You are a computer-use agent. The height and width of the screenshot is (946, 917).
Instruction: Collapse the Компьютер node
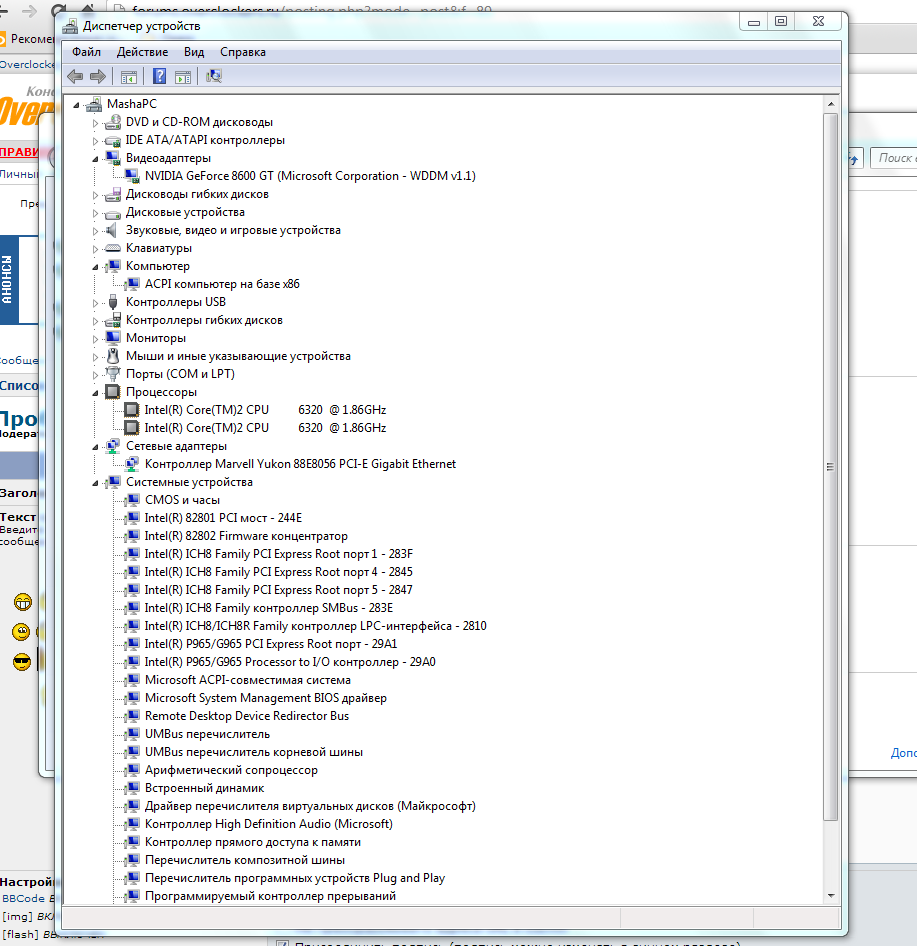click(x=95, y=267)
